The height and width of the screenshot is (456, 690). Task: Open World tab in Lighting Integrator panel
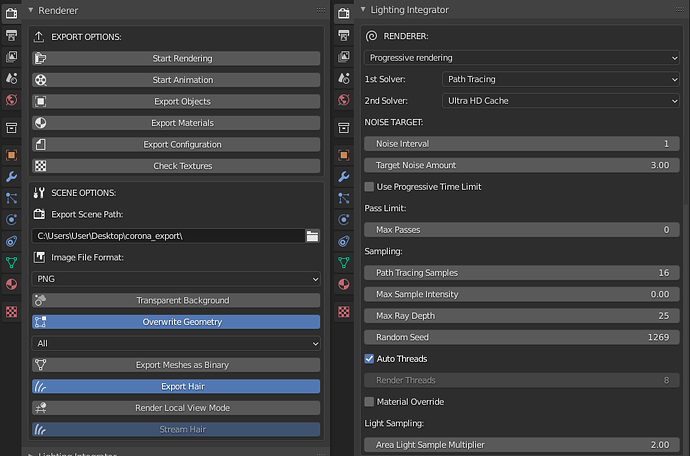point(344,100)
